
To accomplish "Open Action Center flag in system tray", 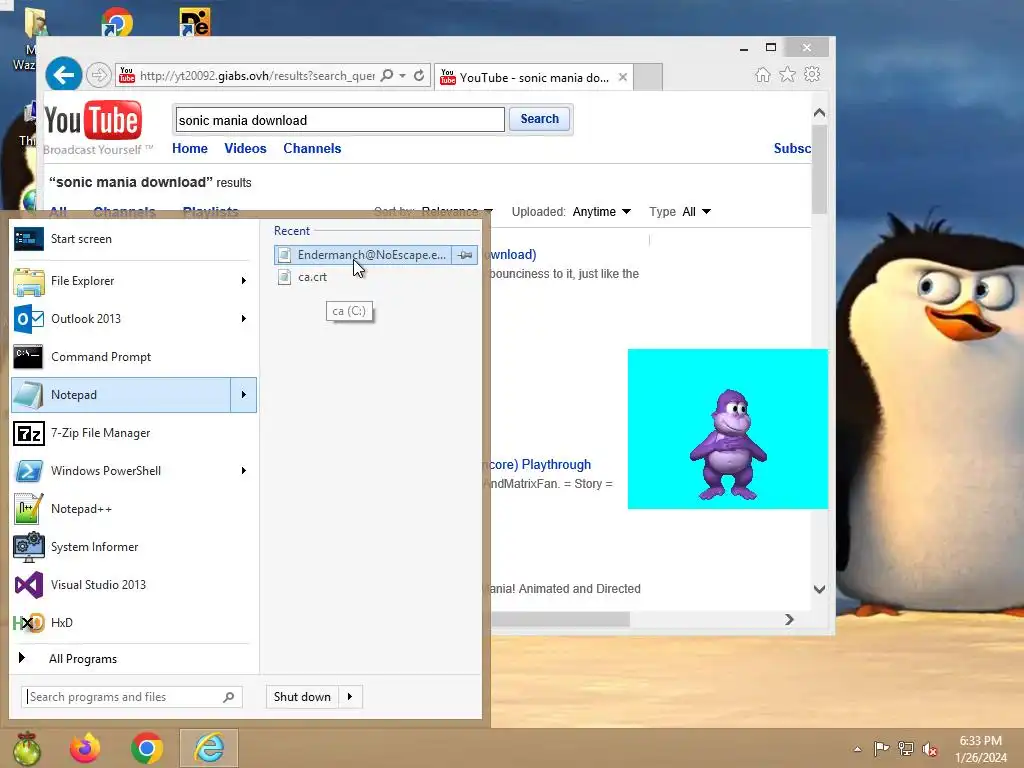I will (881, 748).
